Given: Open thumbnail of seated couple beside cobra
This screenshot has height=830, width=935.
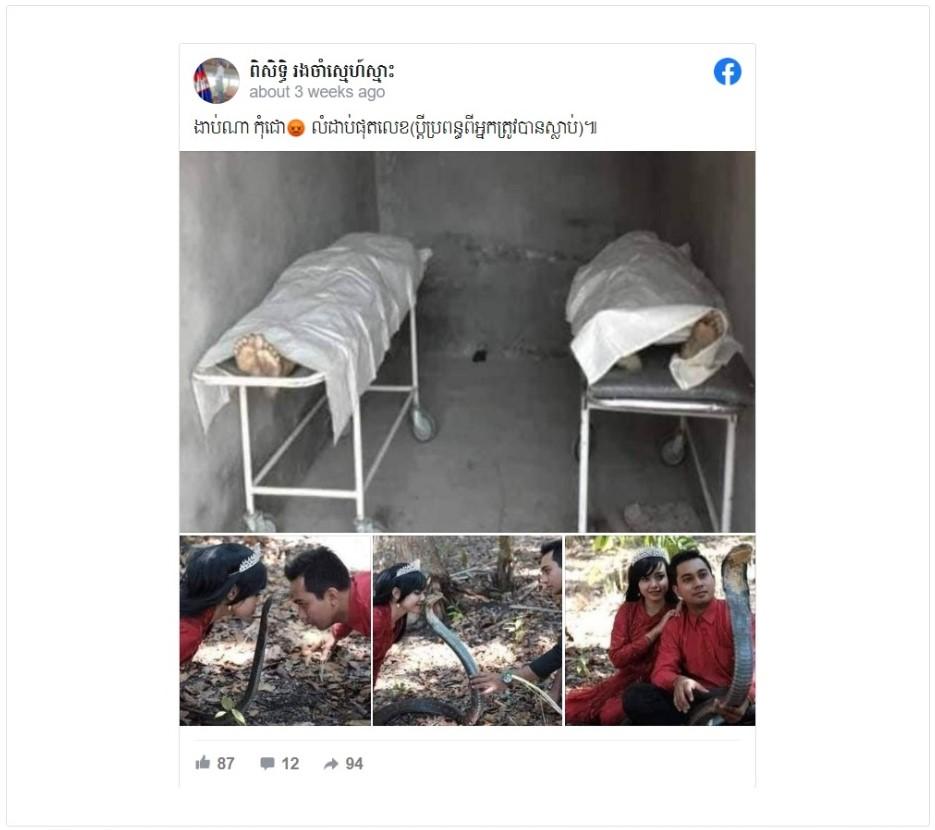Looking at the screenshot, I should 660,630.
